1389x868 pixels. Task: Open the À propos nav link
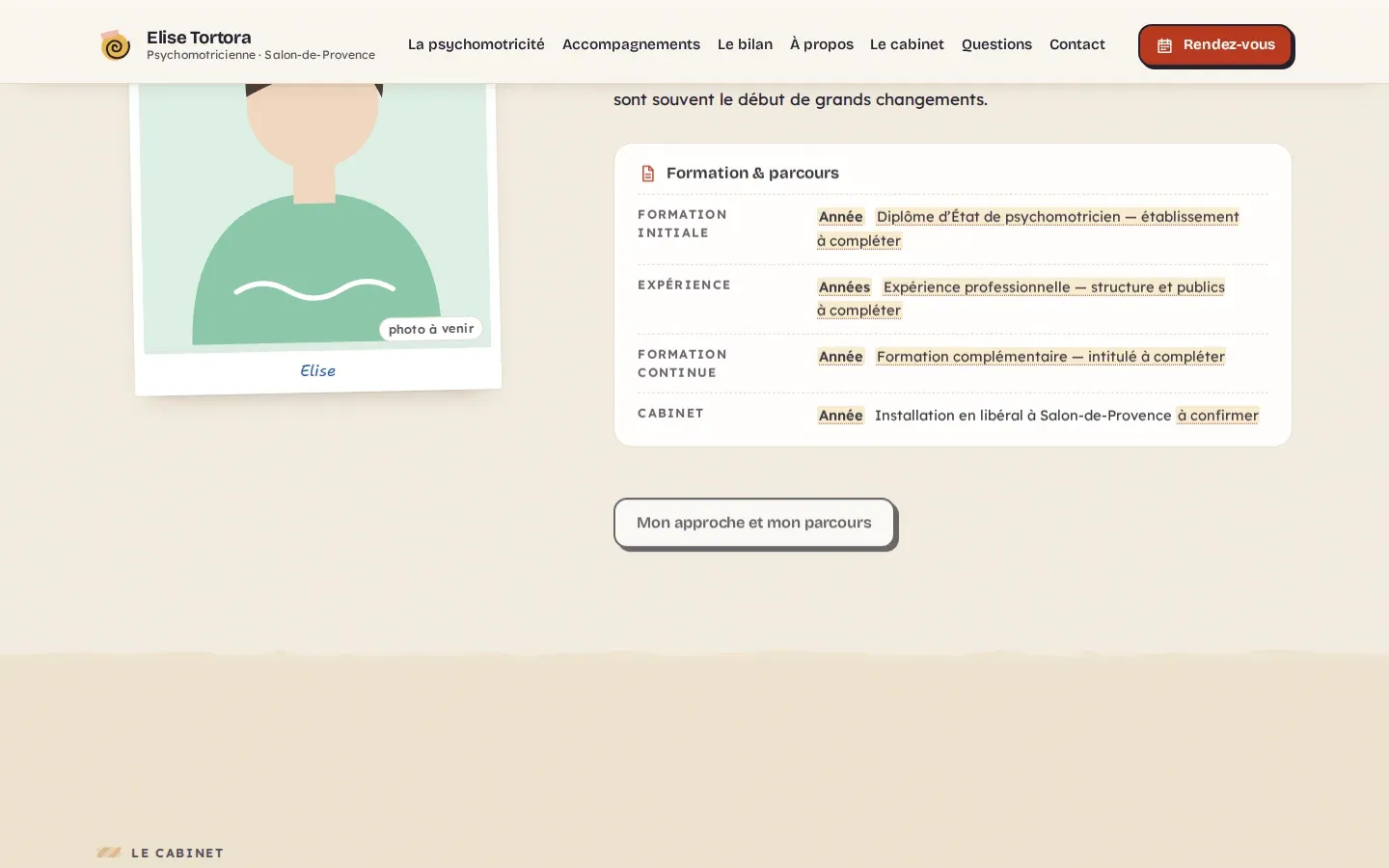pos(822,44)
